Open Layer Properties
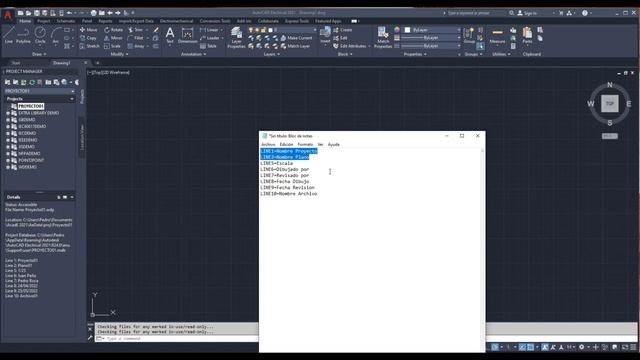This screenshot has height=360, width=640. (x=236, y=38)
